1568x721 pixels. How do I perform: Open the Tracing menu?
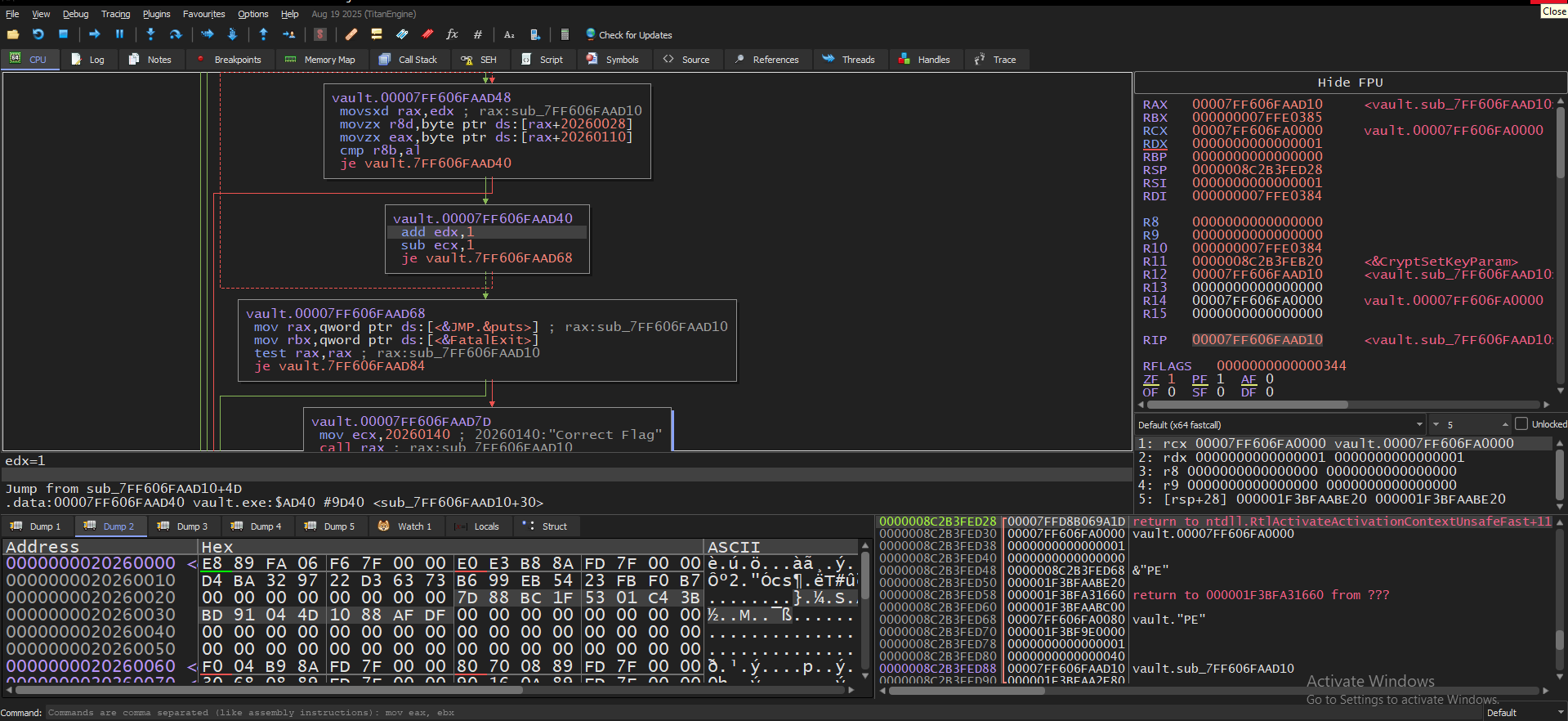pyautogui.click(x=116, y=14)
